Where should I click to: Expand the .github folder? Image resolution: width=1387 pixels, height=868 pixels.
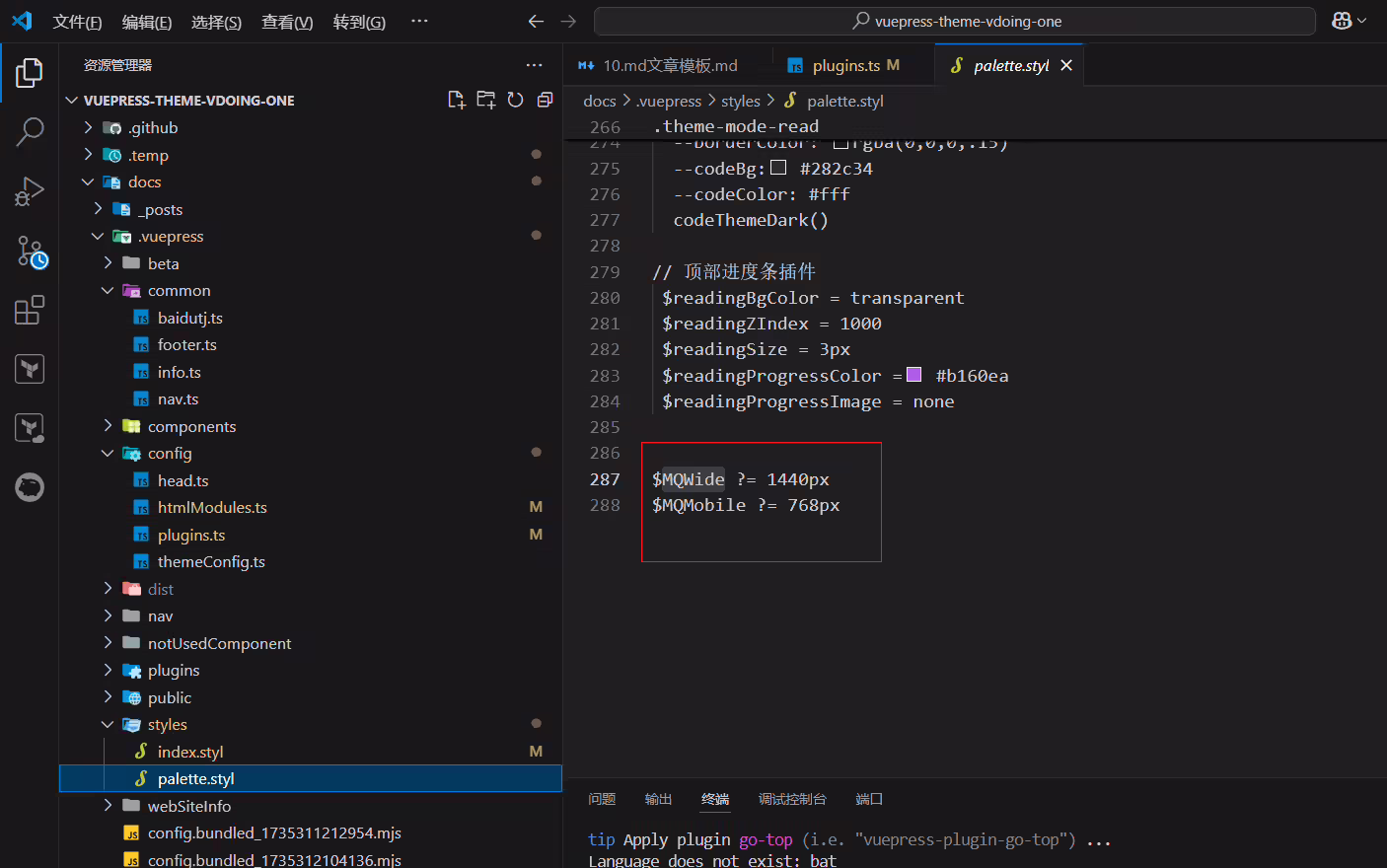pyautogui.click(x=89, y=127)
